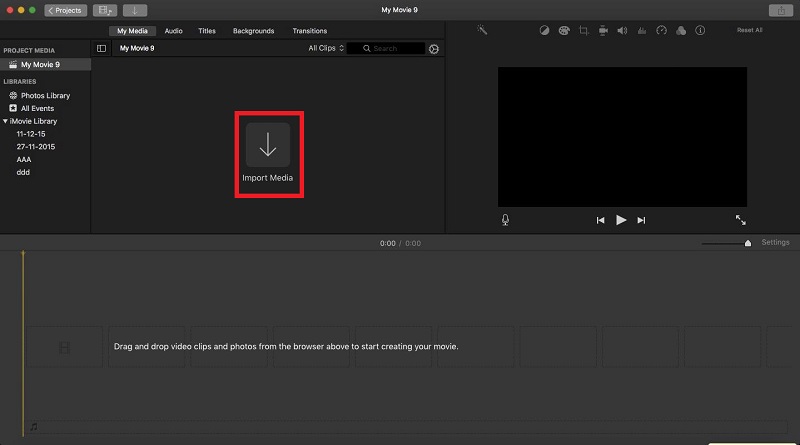Click the My Movie 9 browser title

tap(137, 48)
